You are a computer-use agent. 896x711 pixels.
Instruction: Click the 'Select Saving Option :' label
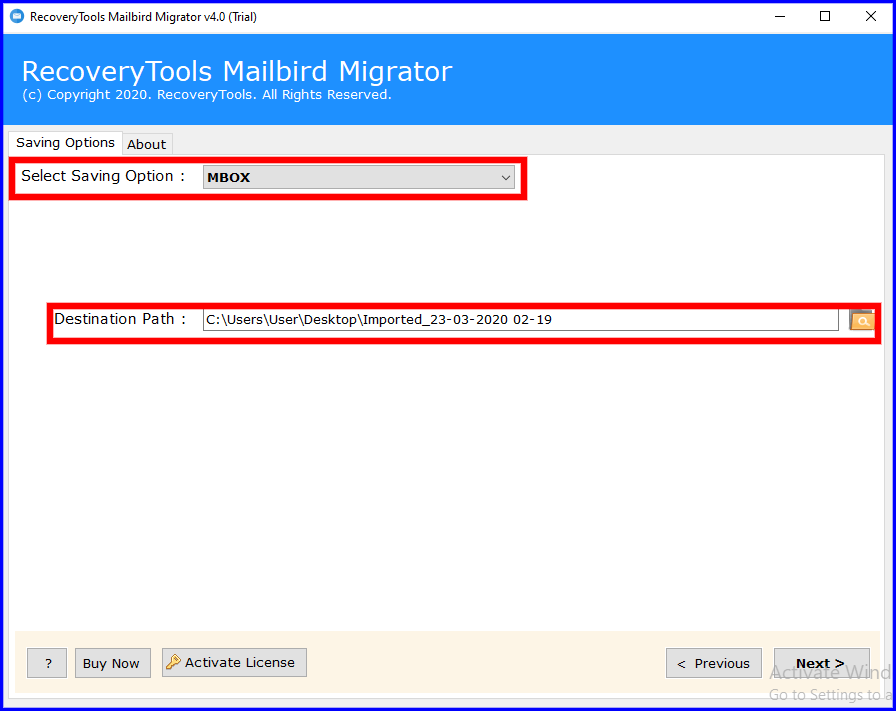[x=103, y=176]
